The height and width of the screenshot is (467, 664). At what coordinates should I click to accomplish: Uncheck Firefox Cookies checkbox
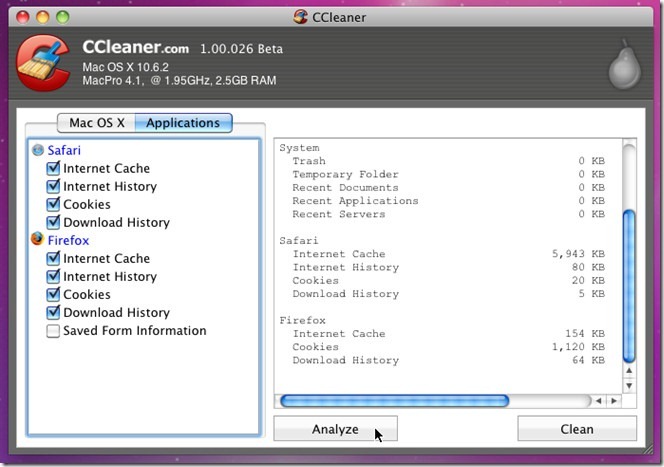coord(53,294)
